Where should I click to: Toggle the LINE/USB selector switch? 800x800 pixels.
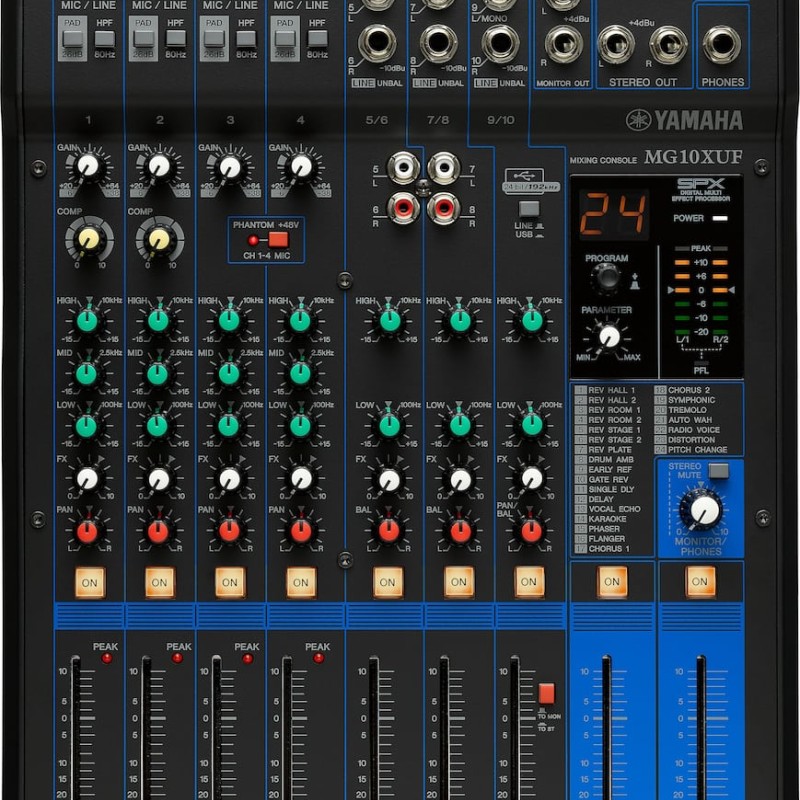pyautogui.click(x=529, y=209)
